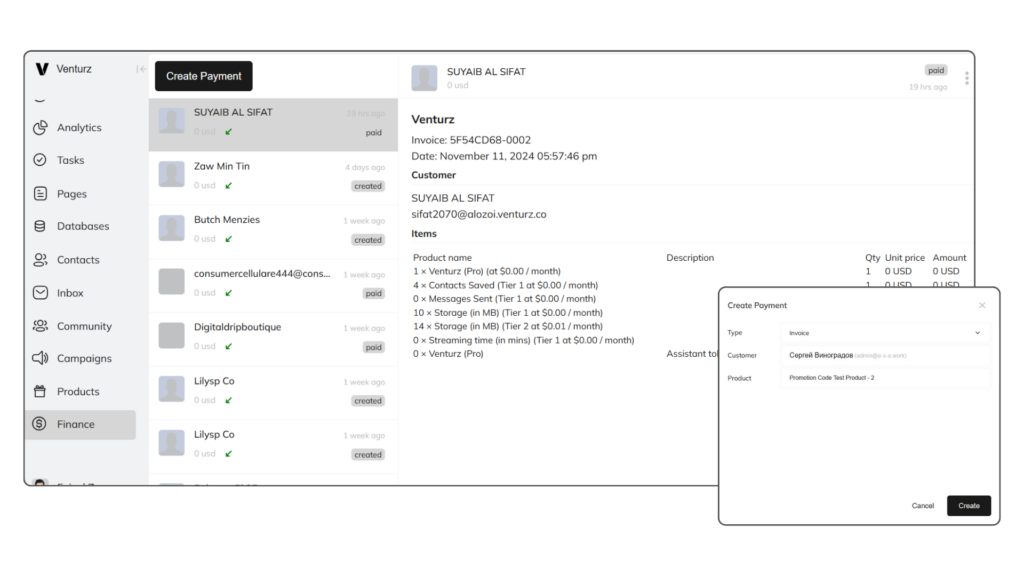Click the green arrow icon for SUYAIB AL SIFAT
1024x576 pixels.
(x=229, y=132)
